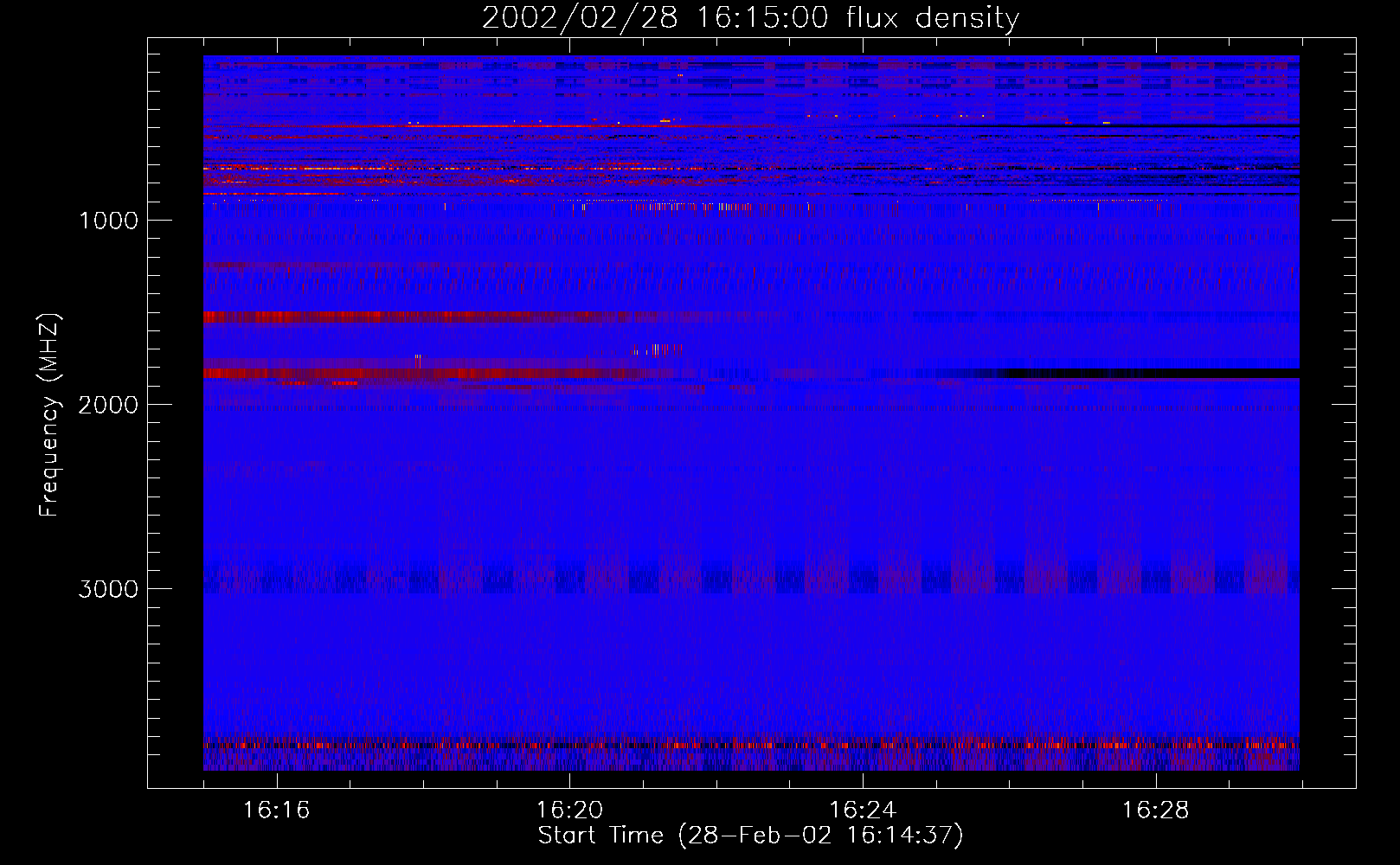Screen dimensions: 1400x865
Task: Click the plot title '2002/02/28 16:15:00 flux density'
Action: tap(750, 18)
